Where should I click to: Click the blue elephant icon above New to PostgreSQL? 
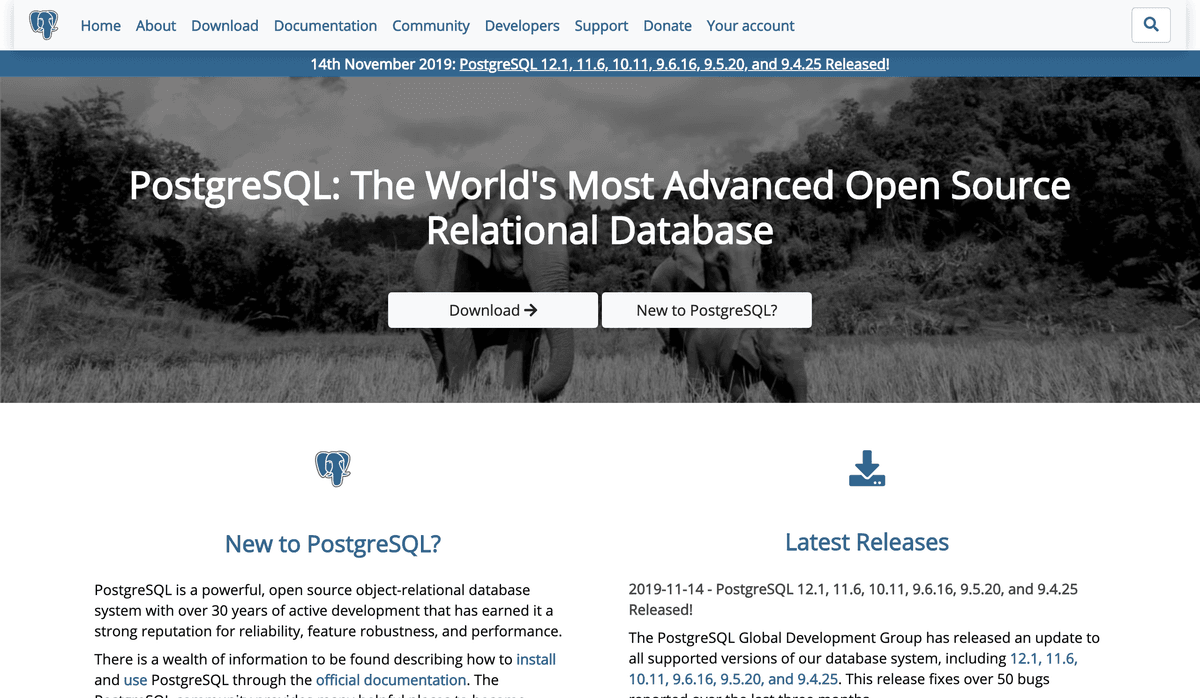point(333,467)
